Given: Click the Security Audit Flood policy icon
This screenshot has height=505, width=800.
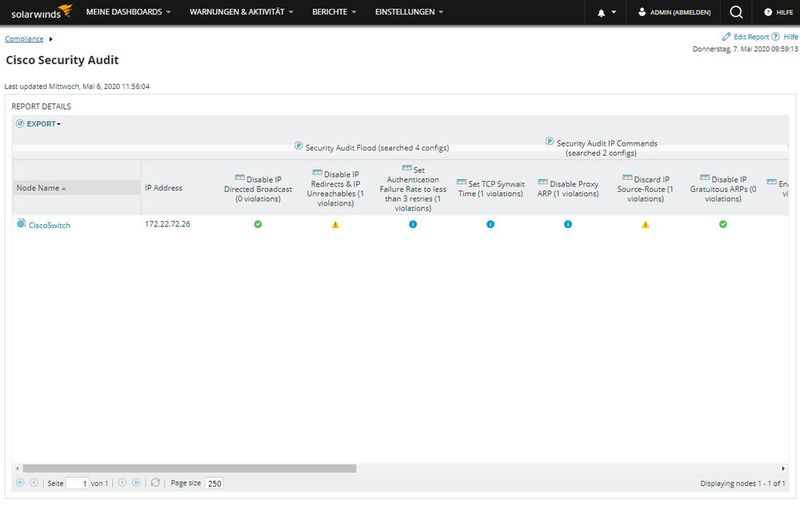Looking at the screenshot, I should click(x=299, y=146).
